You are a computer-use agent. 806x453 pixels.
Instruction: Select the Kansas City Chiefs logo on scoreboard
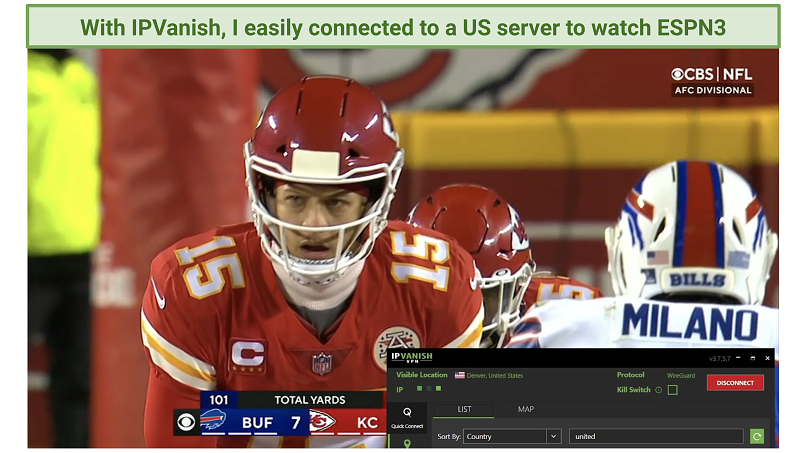point(322,422)
